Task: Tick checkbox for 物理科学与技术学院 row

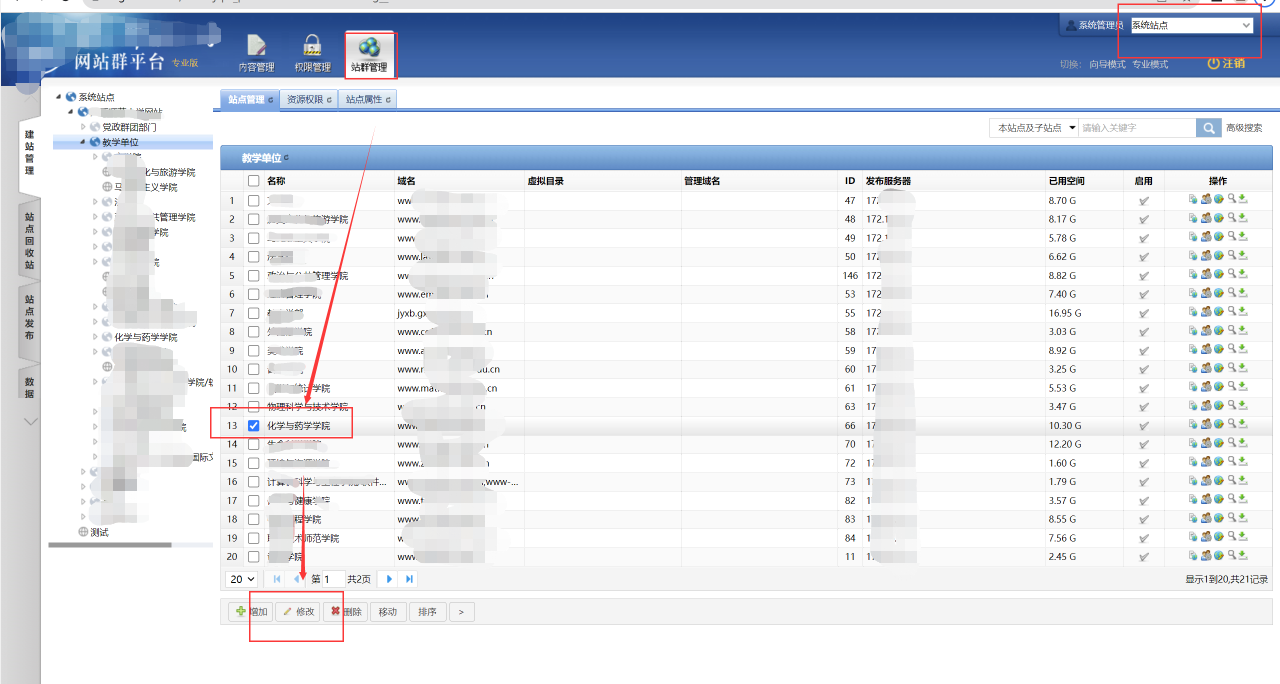Action: tap(253, 407)
